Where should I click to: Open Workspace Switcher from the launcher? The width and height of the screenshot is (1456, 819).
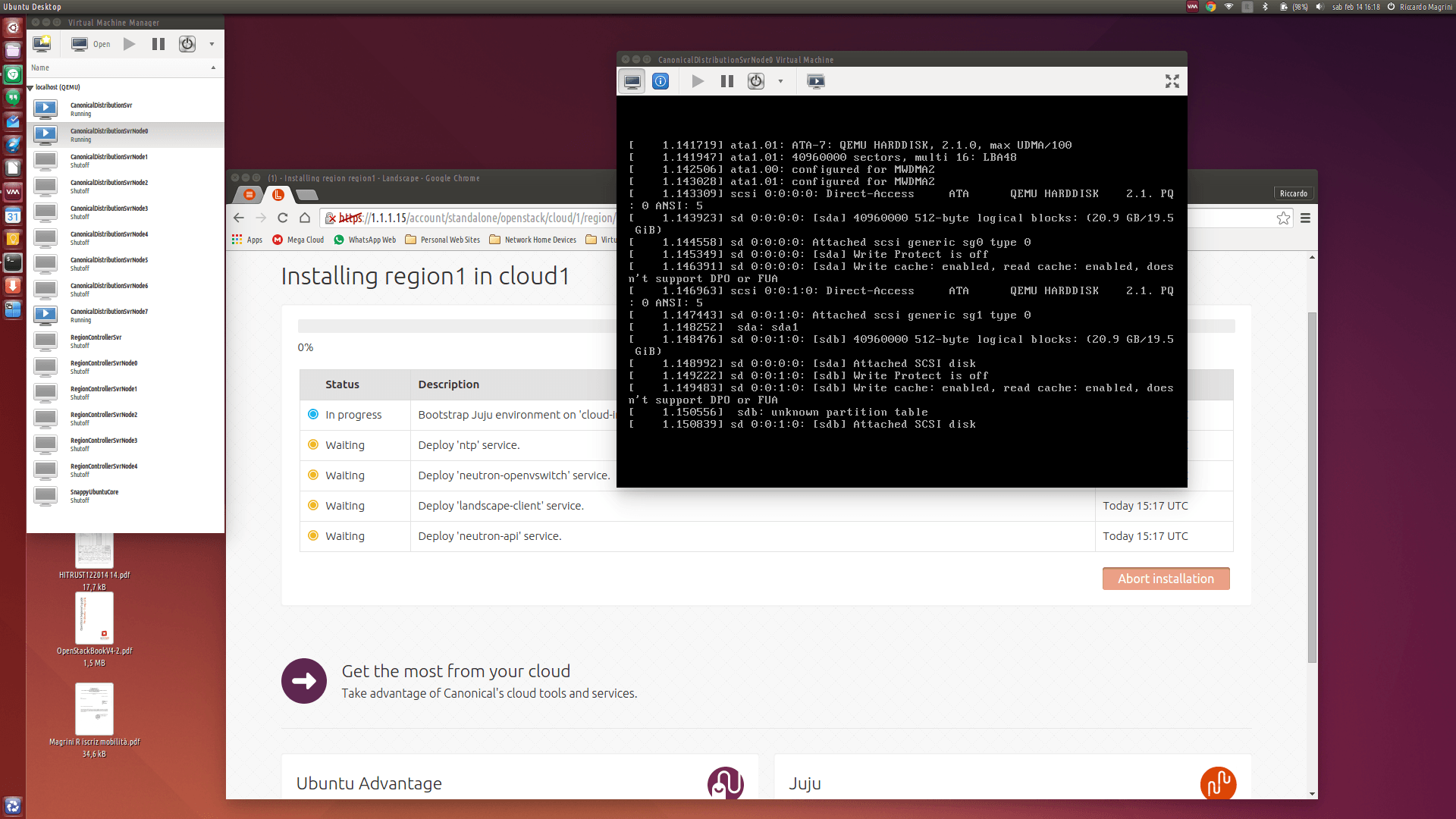click(x=13, y=309)
